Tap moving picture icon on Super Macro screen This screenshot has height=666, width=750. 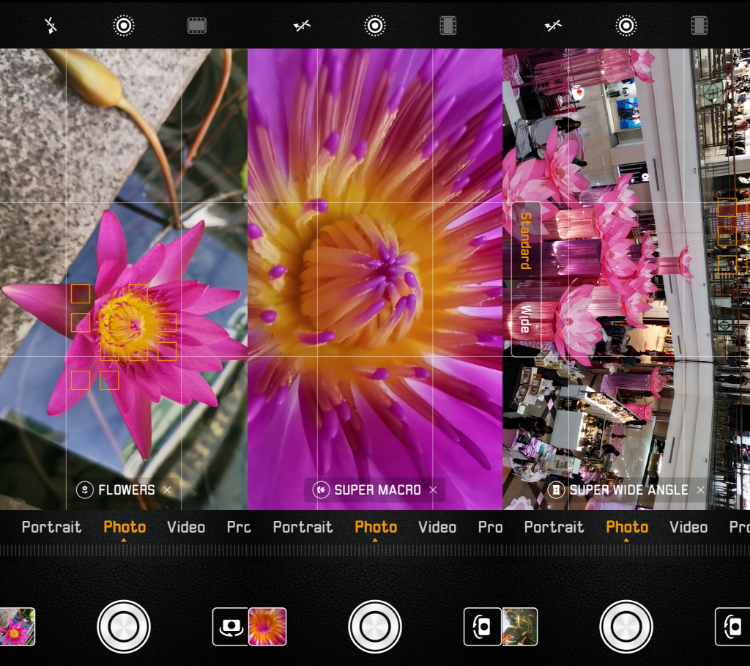pyautogui.click(x=375, y=25)
